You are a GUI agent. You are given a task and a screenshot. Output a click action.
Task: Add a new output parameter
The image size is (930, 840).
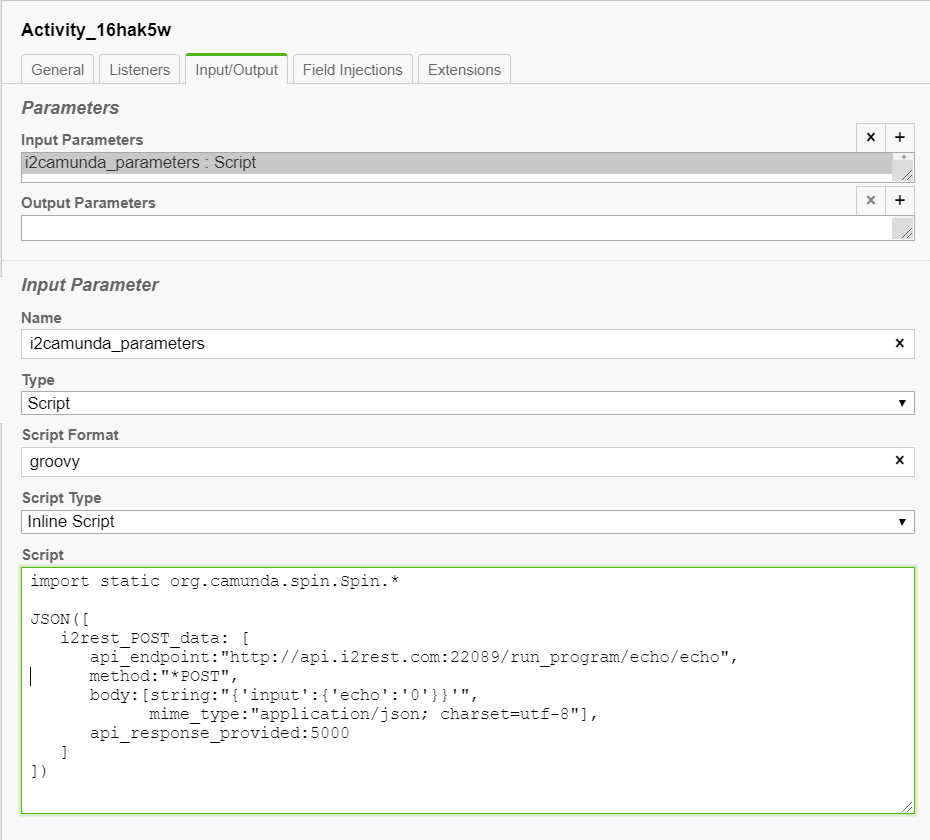point(900,201)
